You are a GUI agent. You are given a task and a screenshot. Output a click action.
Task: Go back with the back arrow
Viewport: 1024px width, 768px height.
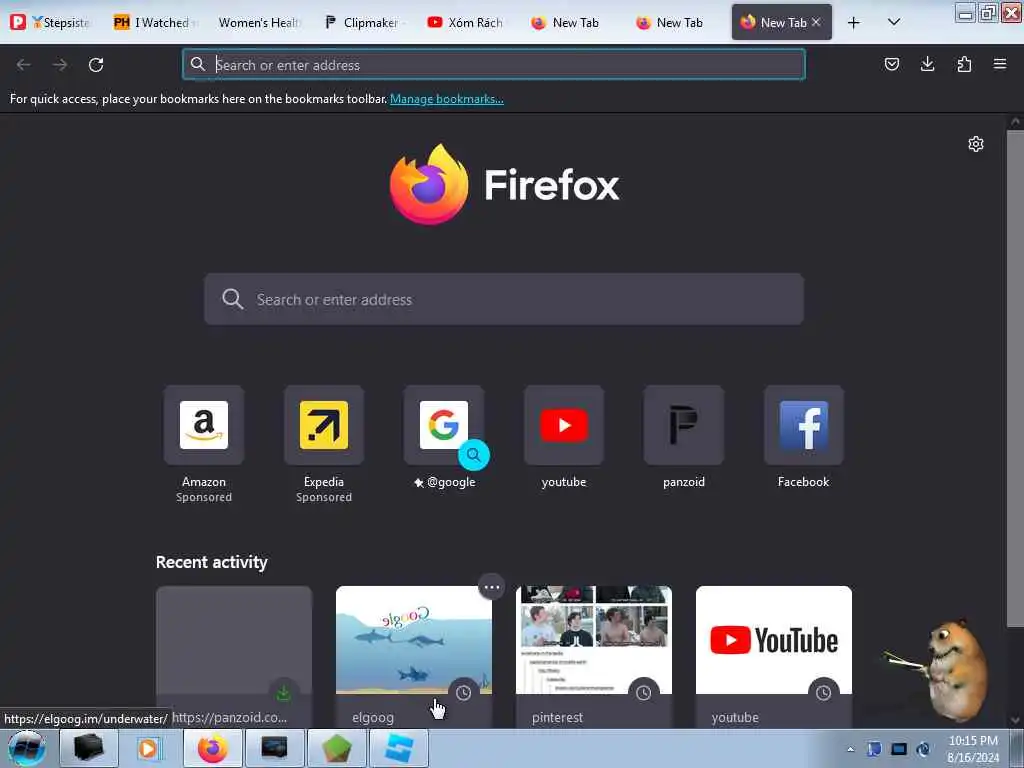[24, 65]
